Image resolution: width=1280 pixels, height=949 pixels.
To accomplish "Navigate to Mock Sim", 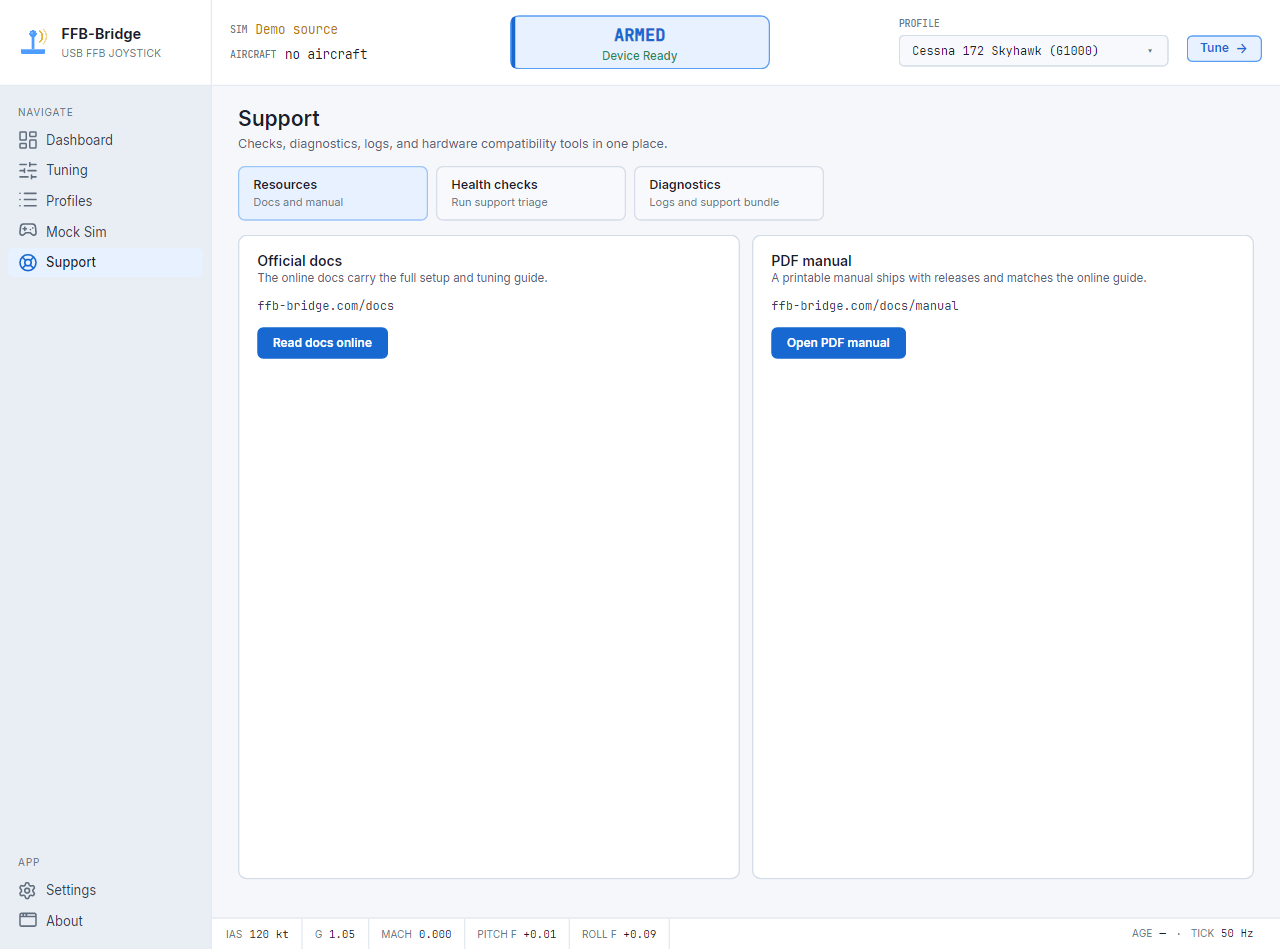I will [x=105, y=231].
